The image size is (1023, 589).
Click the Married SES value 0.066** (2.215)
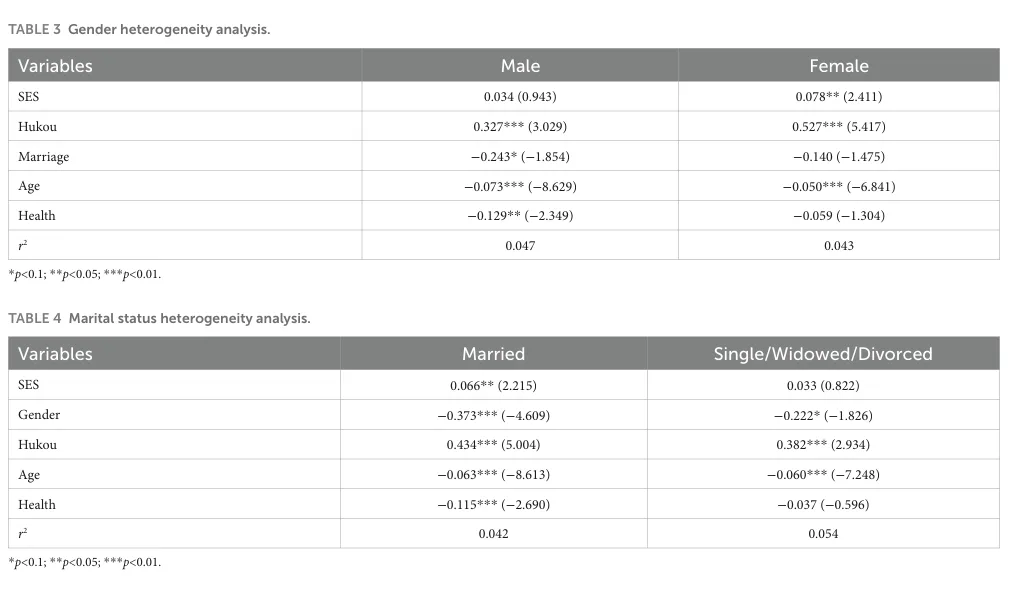pos(493,385)
